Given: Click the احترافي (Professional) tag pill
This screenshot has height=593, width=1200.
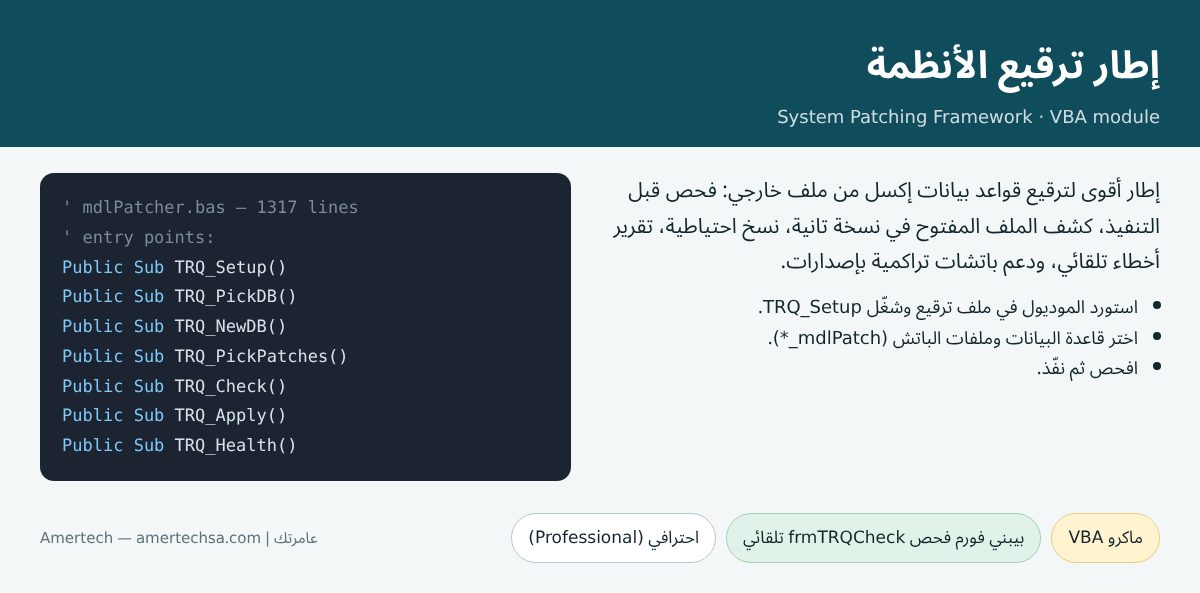Looking at the screenshot, I should [x=613, y=538].
